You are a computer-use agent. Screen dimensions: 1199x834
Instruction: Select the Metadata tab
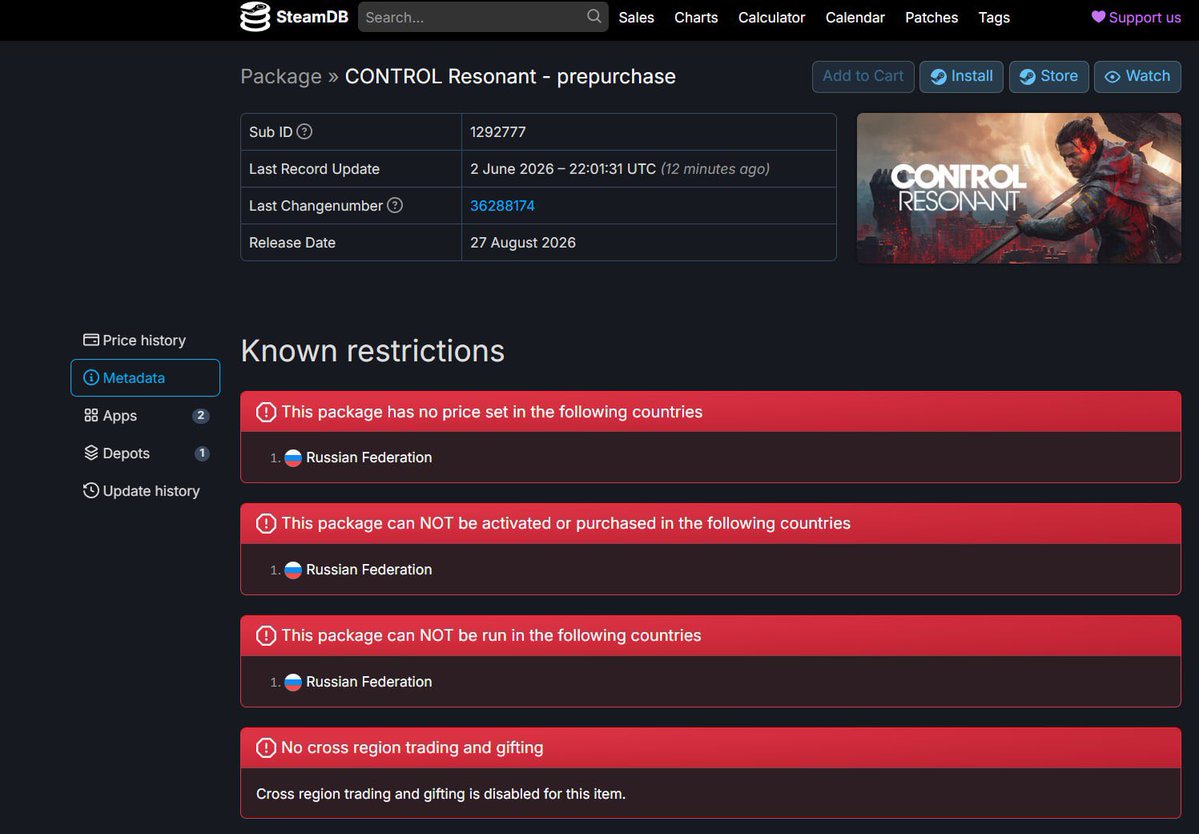point(145,378)
